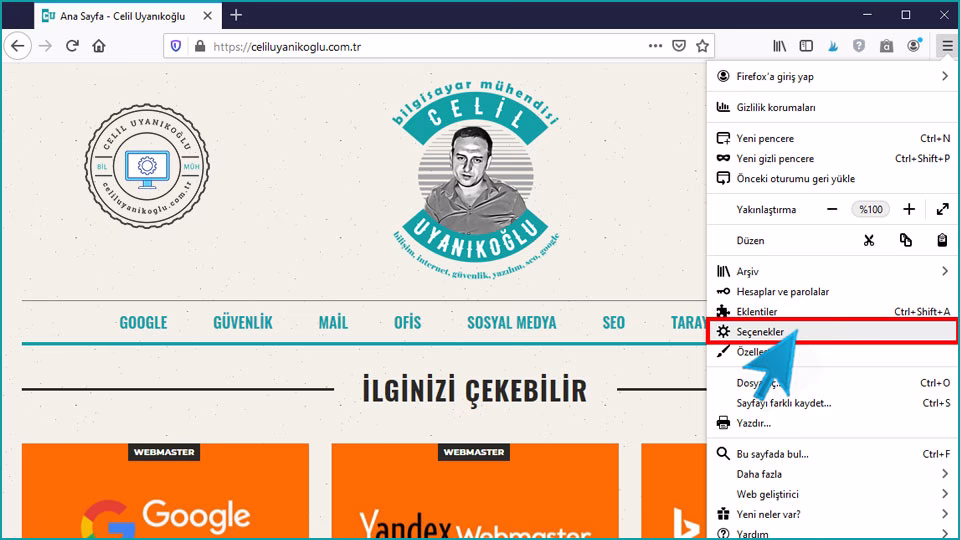Cut selection using scissors icon
Image resolution: width=960 pixels, height=540 pixels.
point(869,241)
